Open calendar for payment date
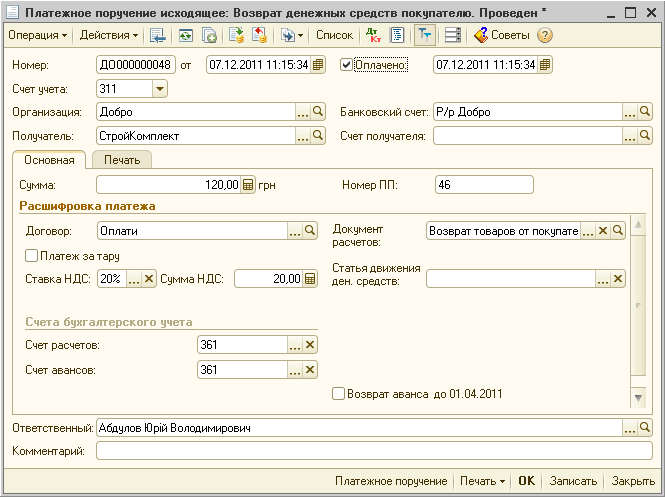665x497 pixels. coord(545,65)
